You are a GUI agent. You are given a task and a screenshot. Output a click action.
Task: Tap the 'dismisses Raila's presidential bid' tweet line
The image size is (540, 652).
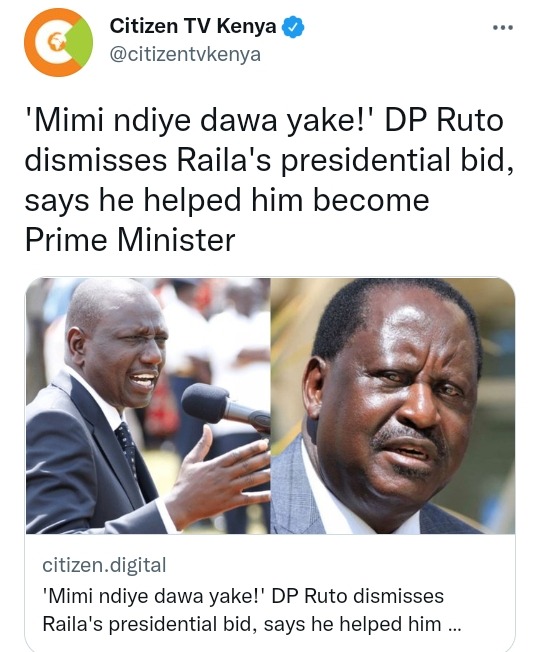269,161
